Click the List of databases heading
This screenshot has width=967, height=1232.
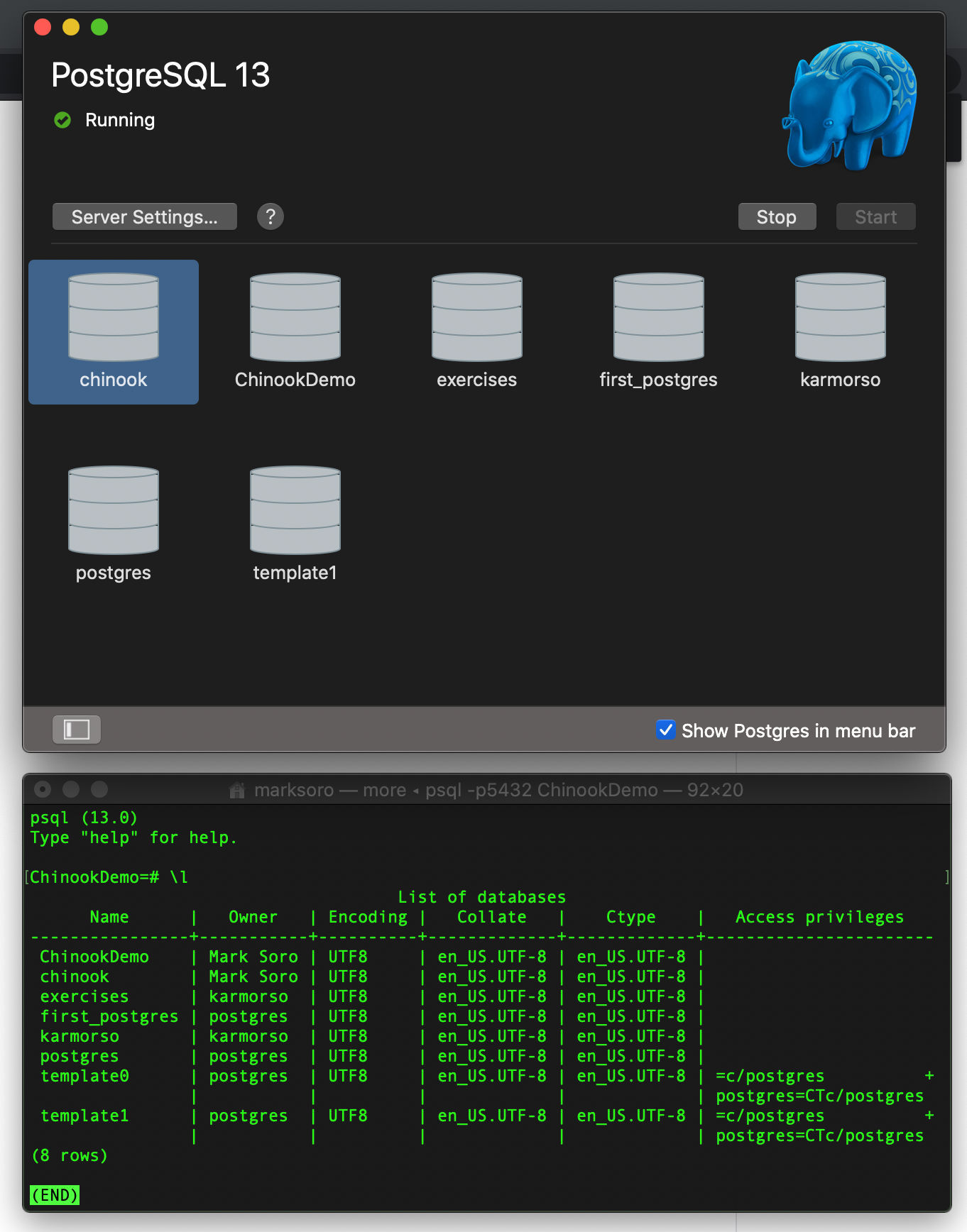pos(482,897)
